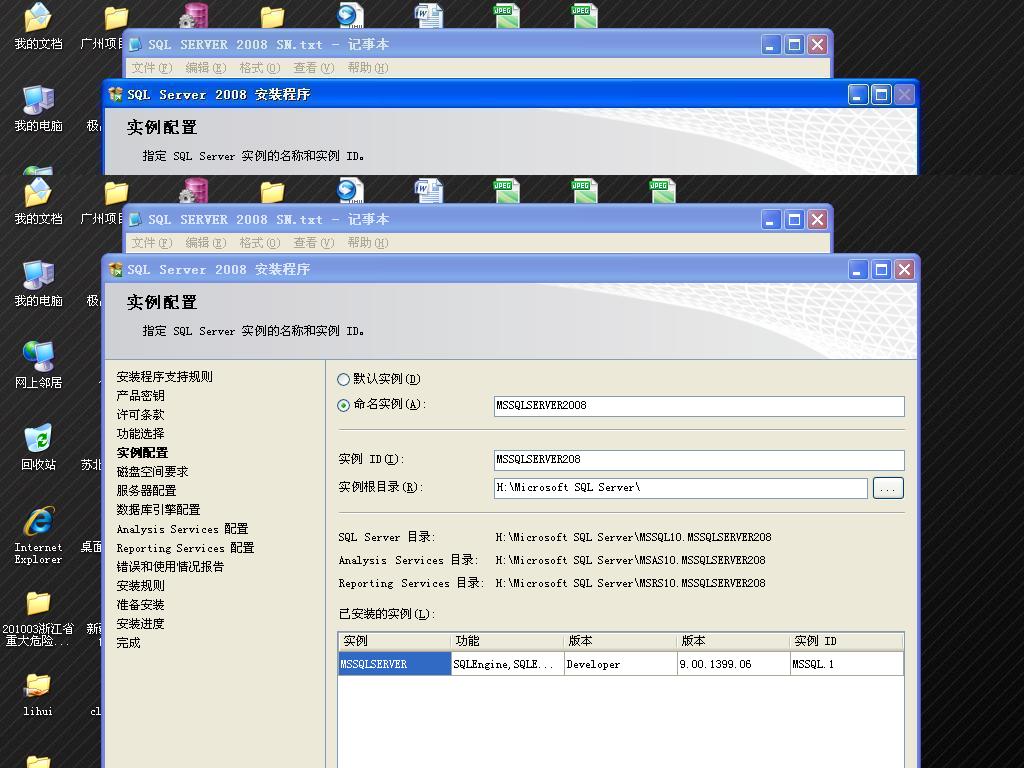Open 数据库引擎配置 step in the sidebar
The height and width of the screenshot is (768, 1024).
pos(158,510)
